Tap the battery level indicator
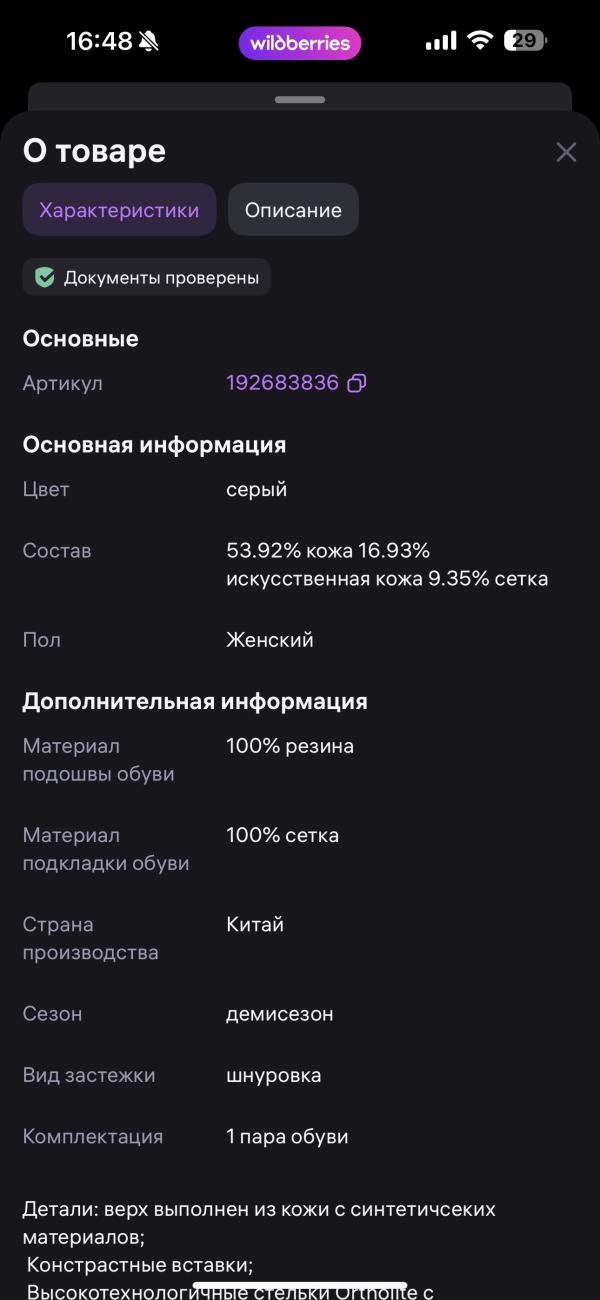The width and height of the screenshot is (600, 1300). tap(525, 41)
